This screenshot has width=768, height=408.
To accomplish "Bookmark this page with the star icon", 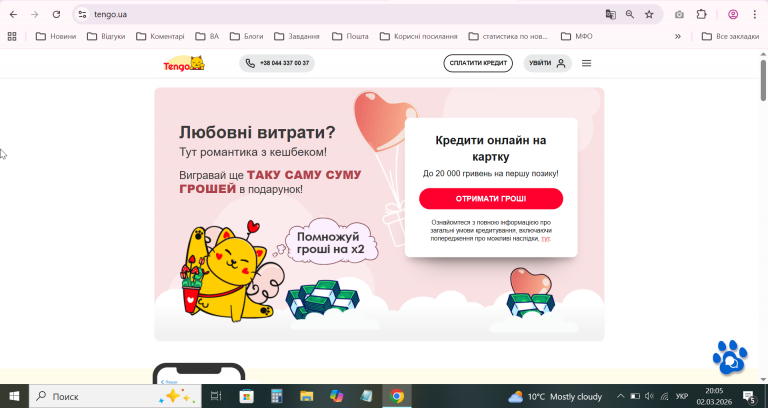I will [x=649, y=15].
